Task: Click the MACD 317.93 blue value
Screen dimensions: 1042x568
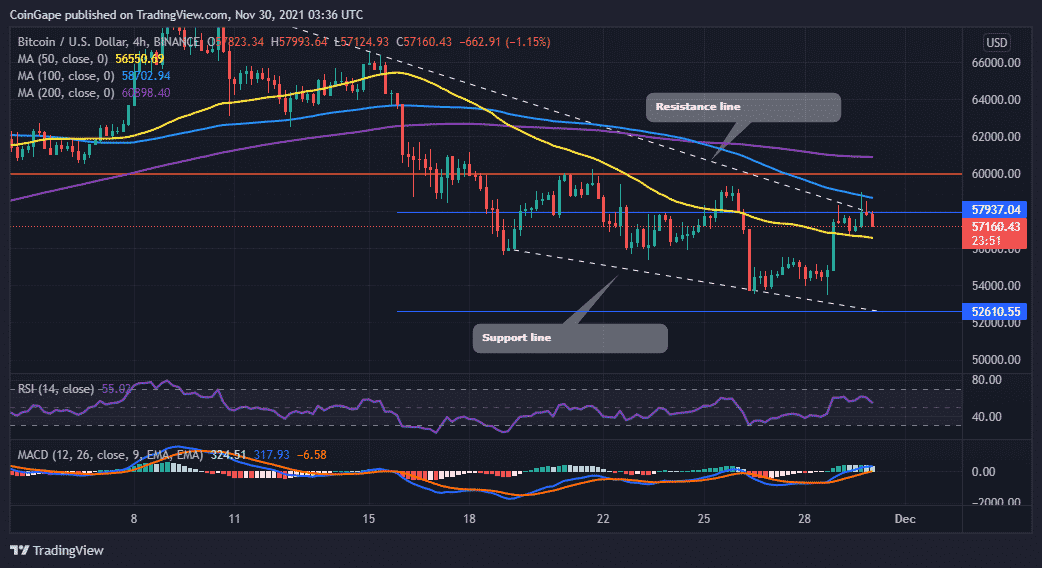Action: tap(271, 455)
